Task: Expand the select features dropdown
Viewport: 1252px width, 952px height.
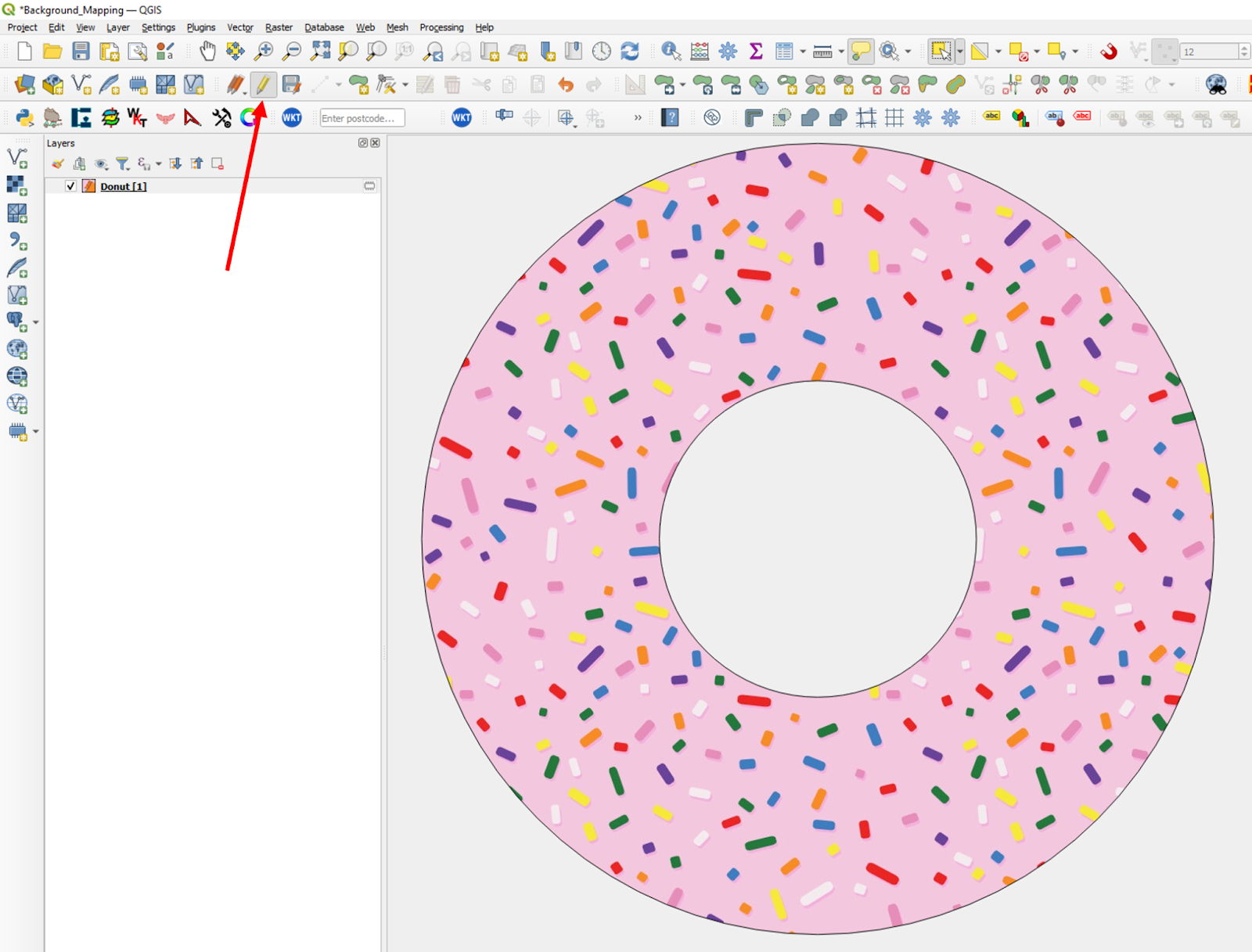Action: (960, 51)
